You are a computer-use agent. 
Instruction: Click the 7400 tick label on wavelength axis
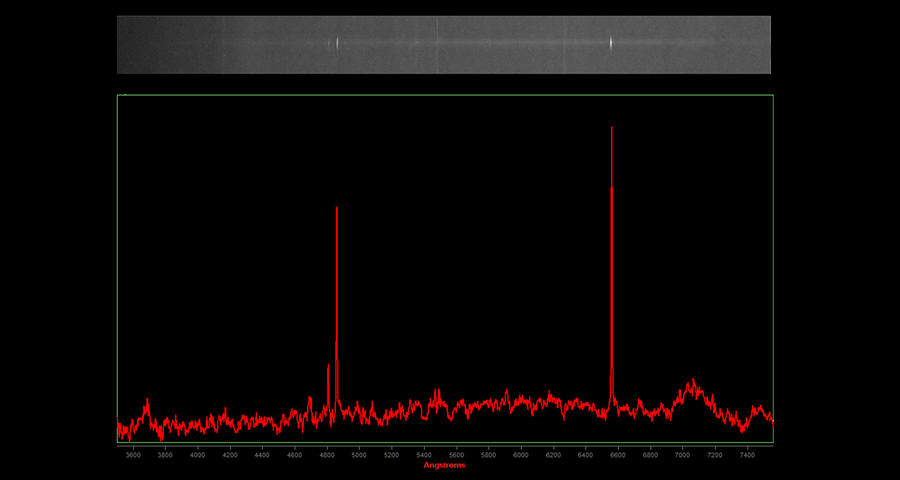pos(747,454)
